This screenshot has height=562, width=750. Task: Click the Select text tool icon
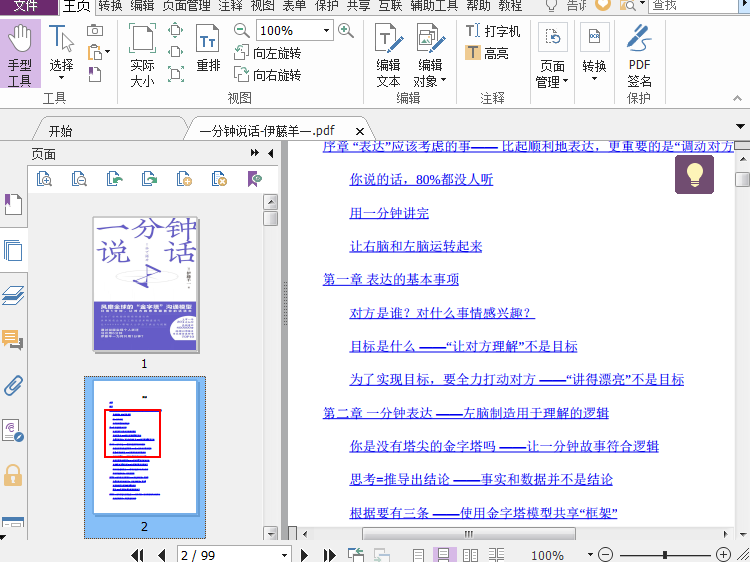pos(61,38)
